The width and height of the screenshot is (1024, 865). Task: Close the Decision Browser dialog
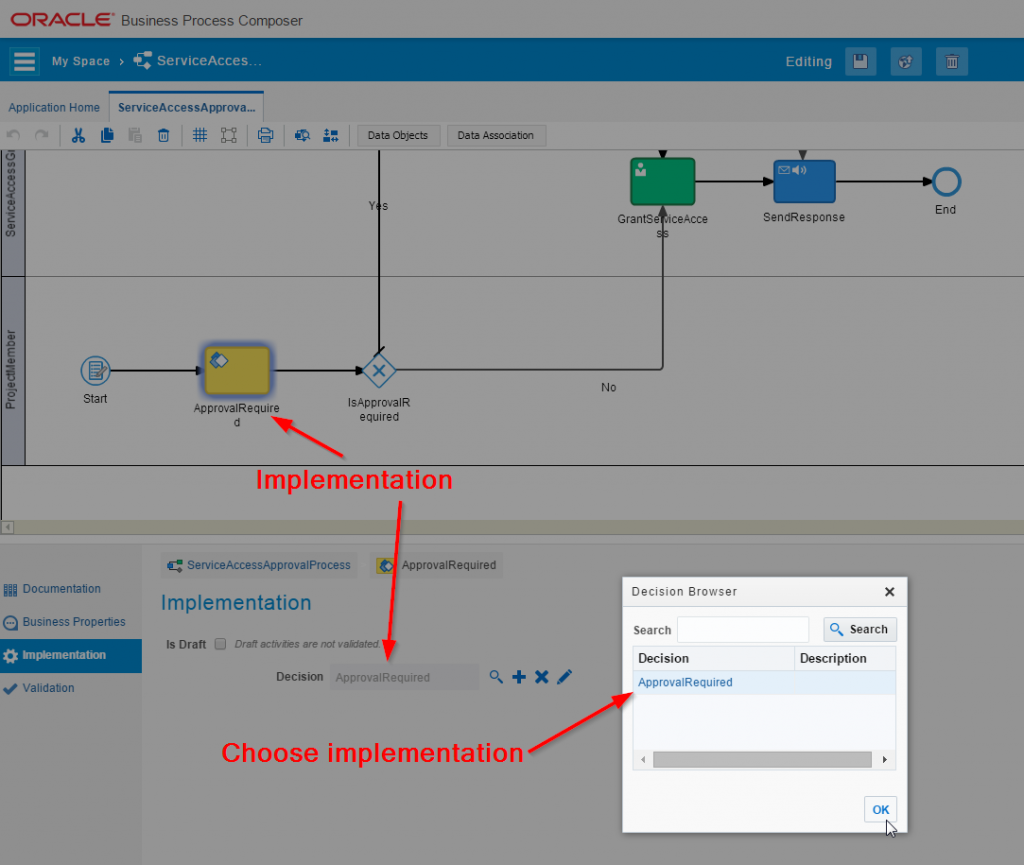[x=889, y=592]
